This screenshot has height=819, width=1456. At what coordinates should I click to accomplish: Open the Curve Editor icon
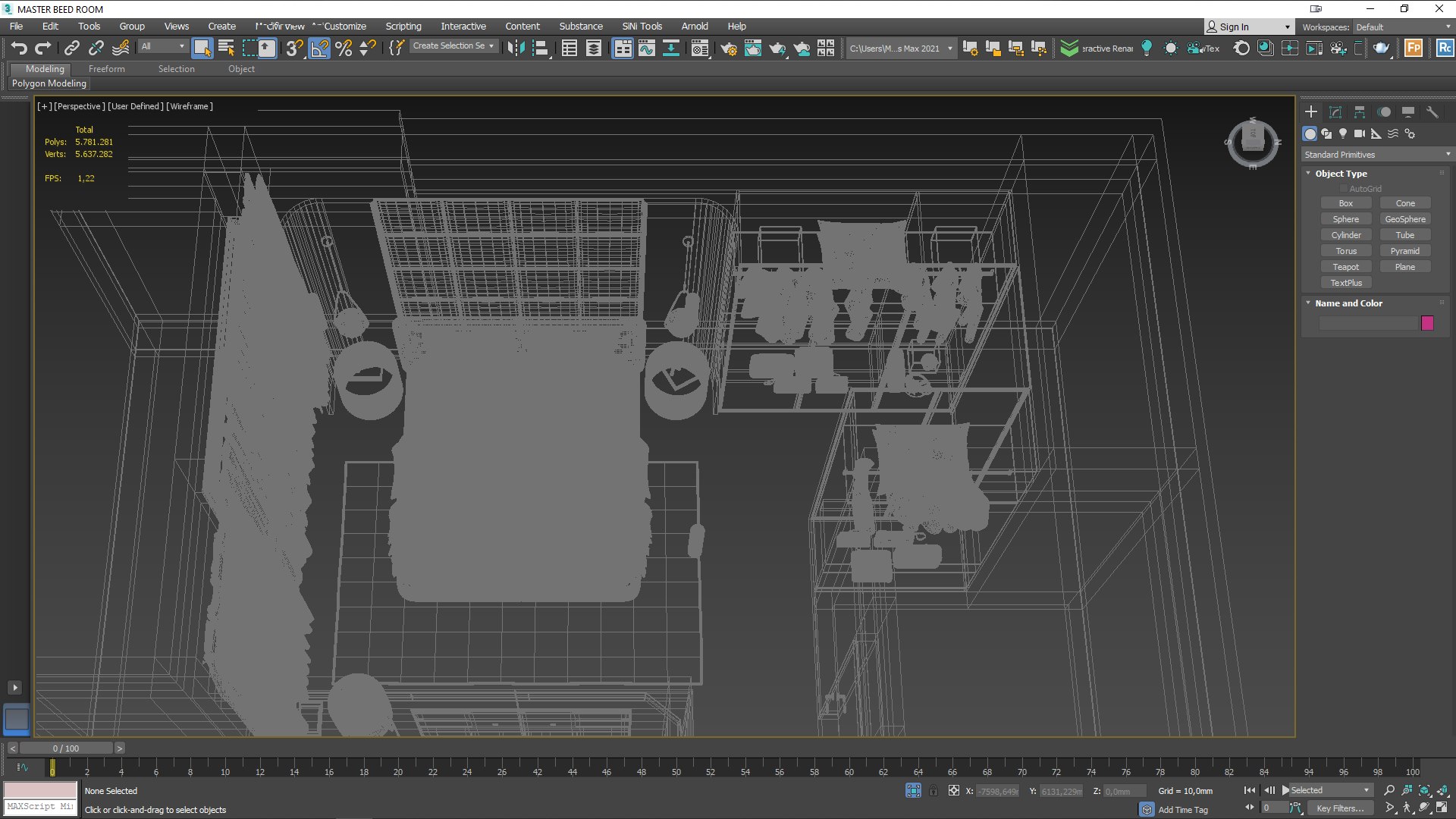[x=647, y=49]
